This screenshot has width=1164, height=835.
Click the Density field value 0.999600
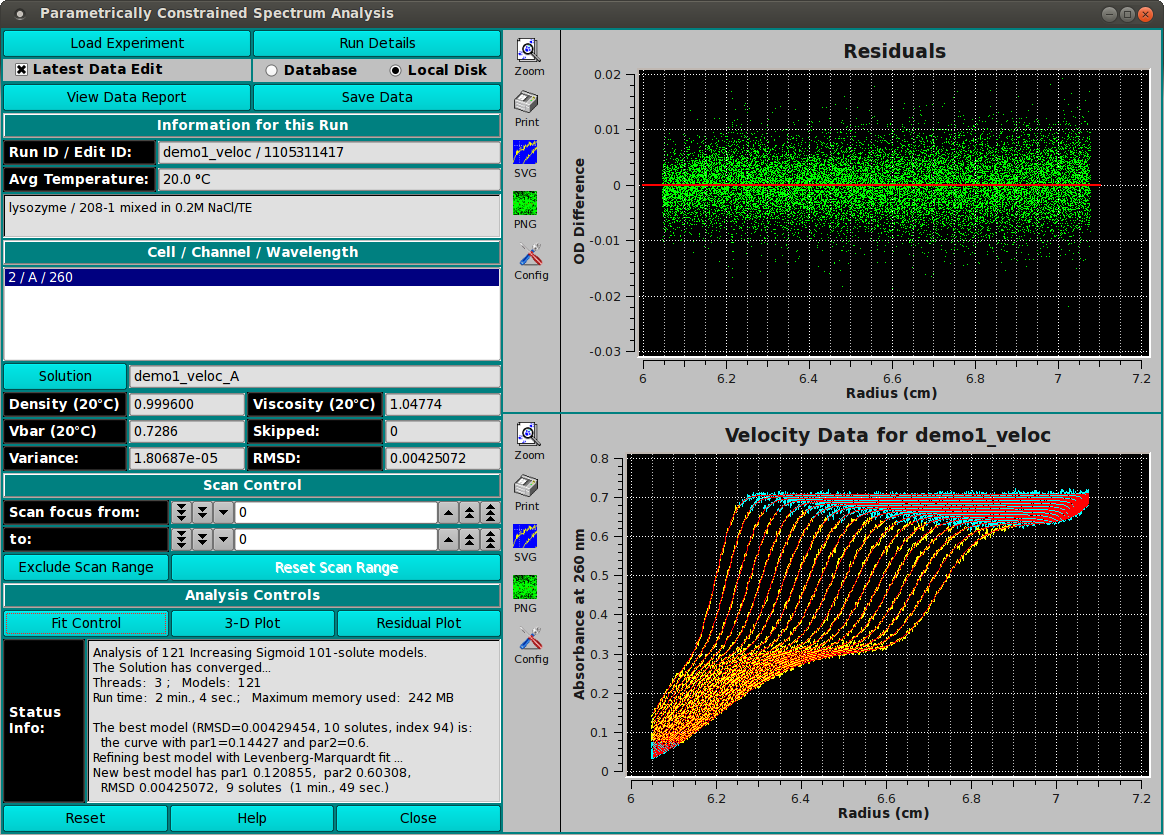tap(187, 404)
